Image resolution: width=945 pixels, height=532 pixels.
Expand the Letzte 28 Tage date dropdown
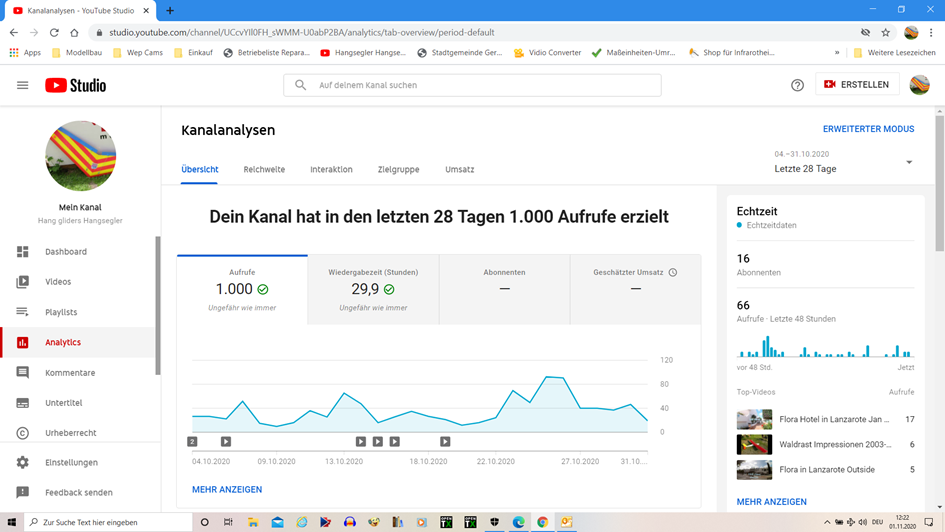click(x=908, y=163)
